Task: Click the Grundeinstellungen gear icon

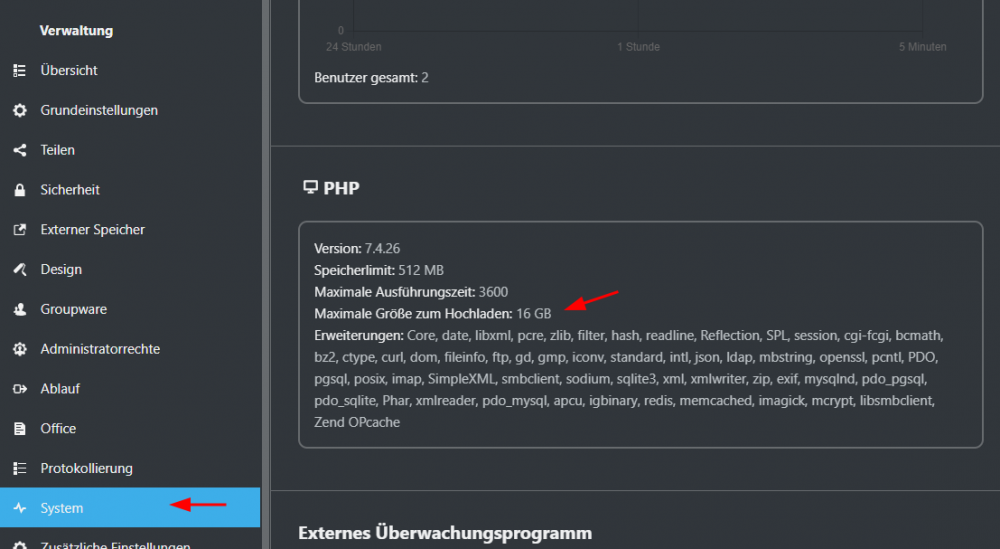Action: tap(20, 110)
